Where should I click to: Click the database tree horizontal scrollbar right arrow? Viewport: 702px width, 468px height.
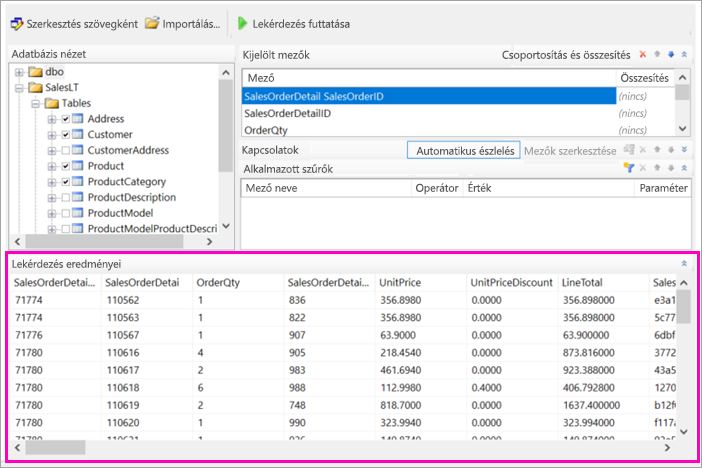pyautogui.click(x=209, y=242)
